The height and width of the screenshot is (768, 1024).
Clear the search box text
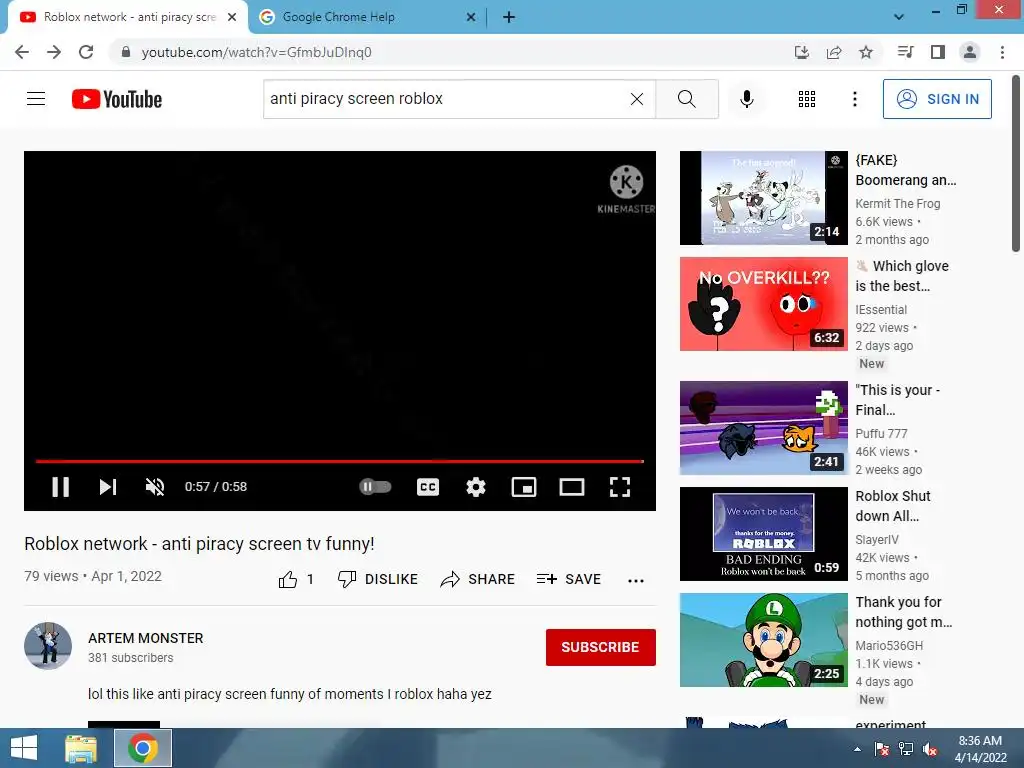click(637, 99)
